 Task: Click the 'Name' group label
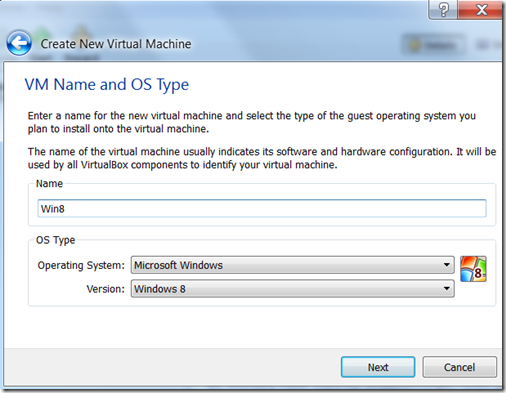click(49, 183)
